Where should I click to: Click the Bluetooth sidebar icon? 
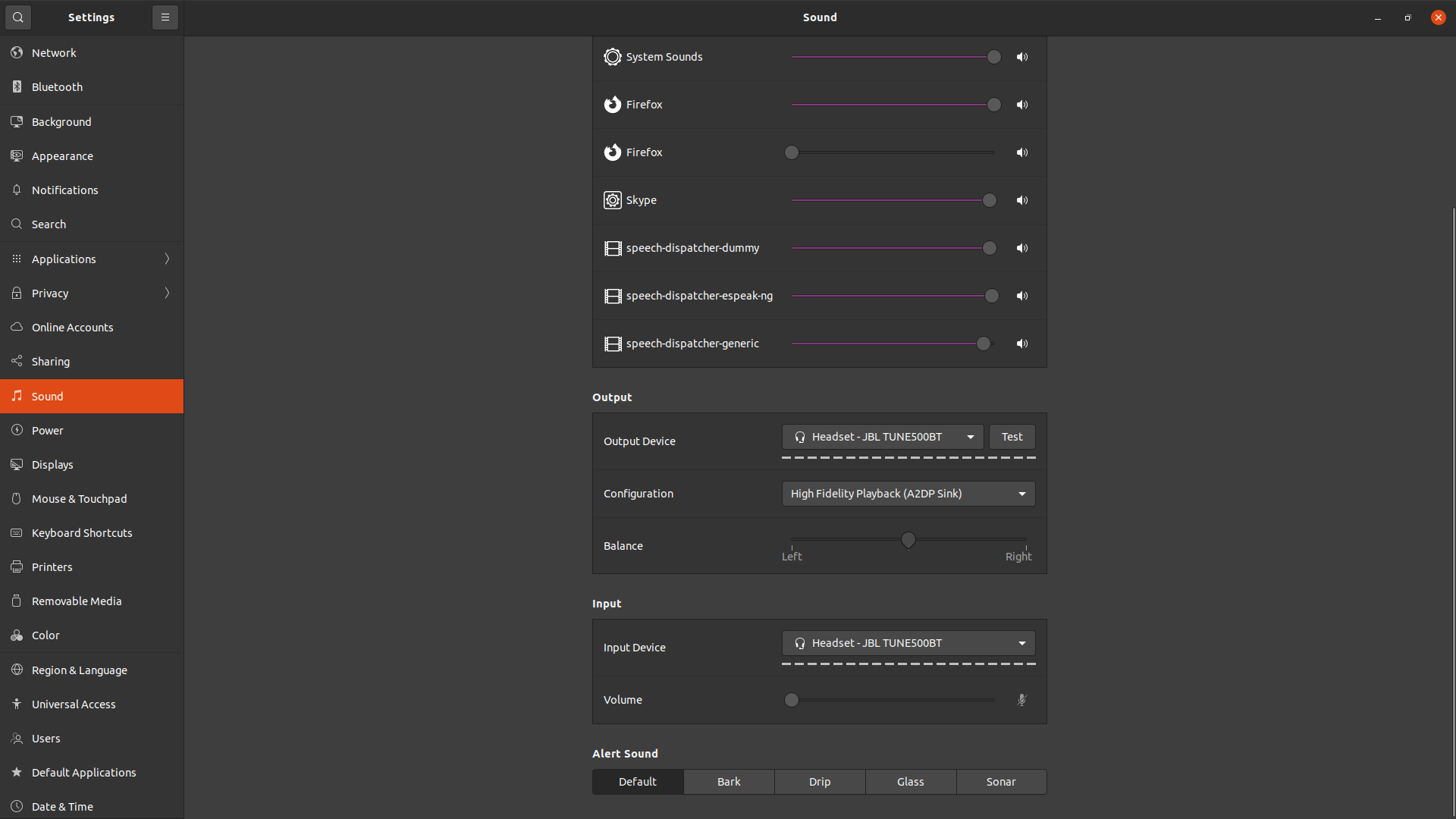coord(17,87)
